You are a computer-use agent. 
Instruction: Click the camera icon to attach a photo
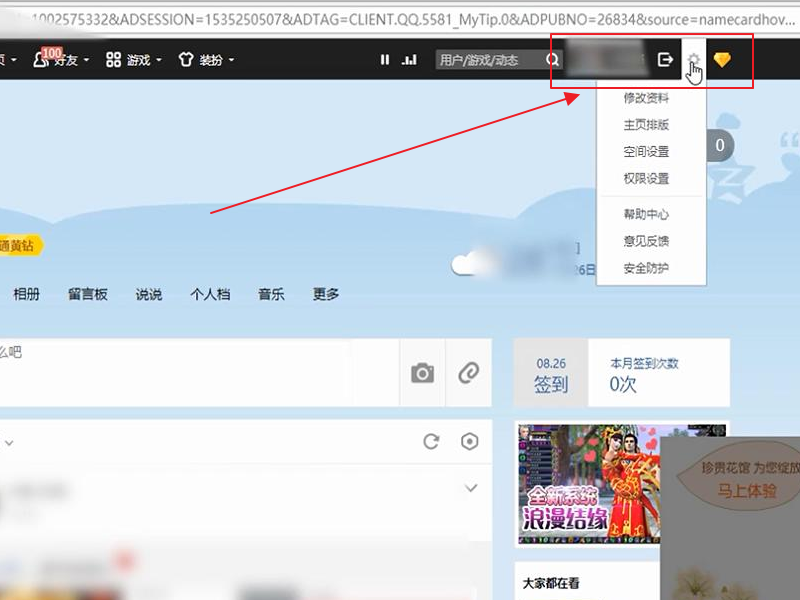coord(421,372)
